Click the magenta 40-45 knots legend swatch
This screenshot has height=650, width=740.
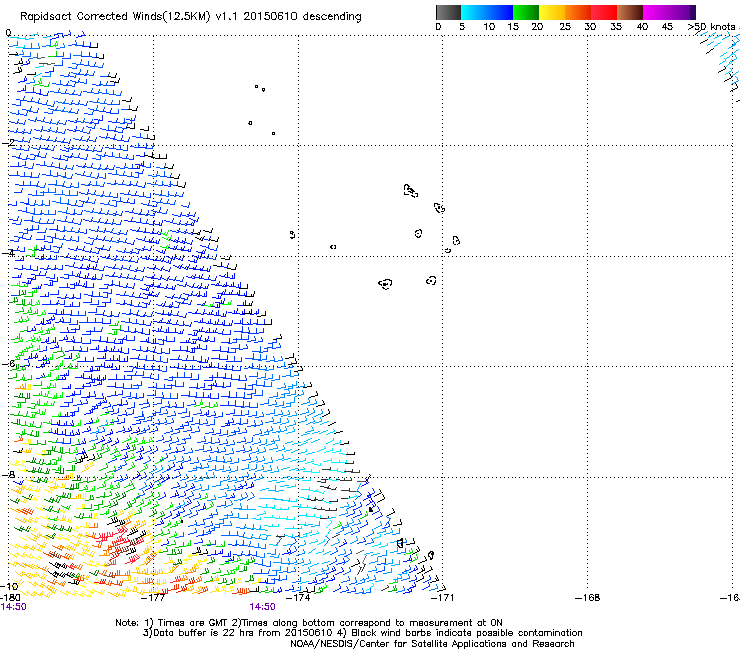656,12
